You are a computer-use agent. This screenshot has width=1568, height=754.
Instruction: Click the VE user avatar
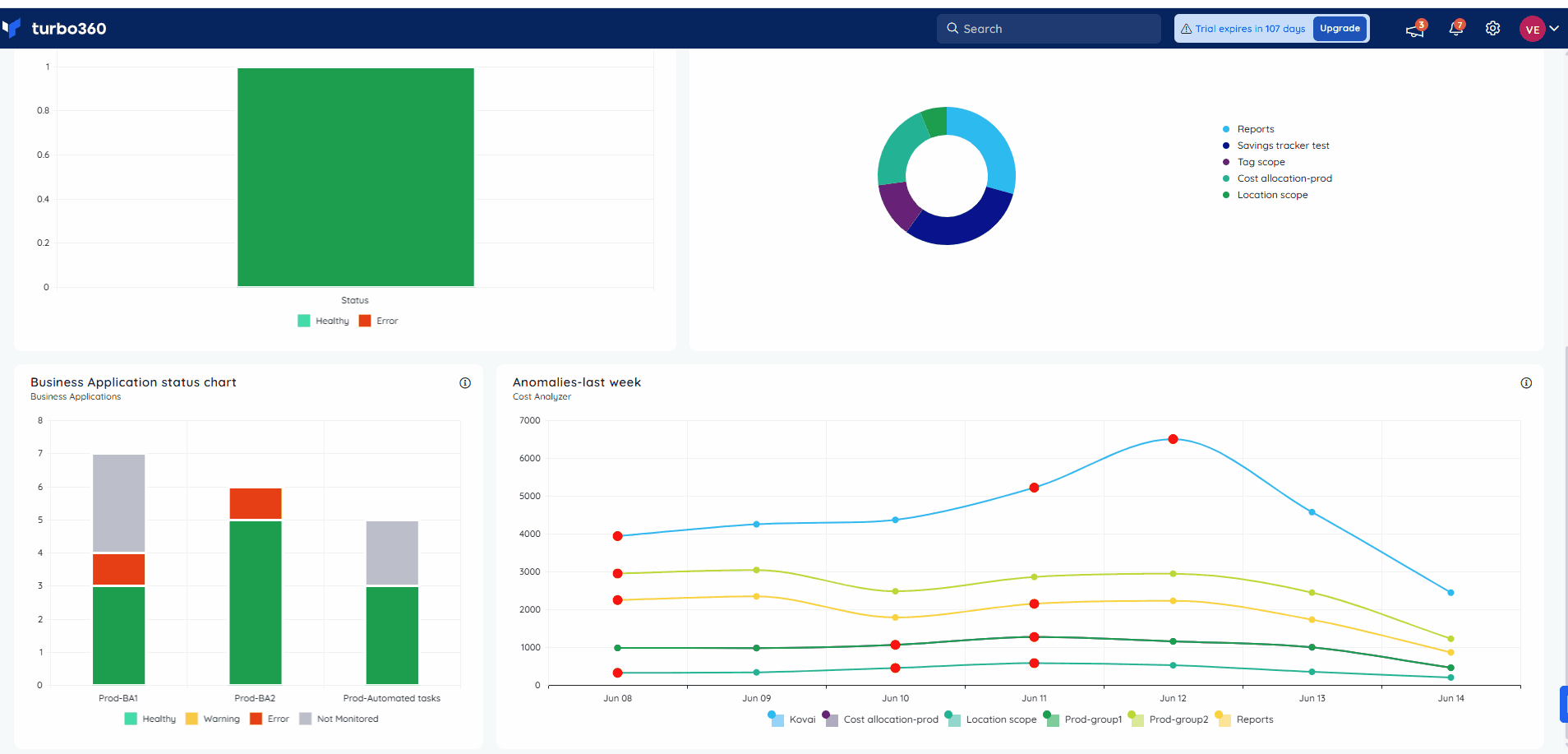tap(1533, 29)
